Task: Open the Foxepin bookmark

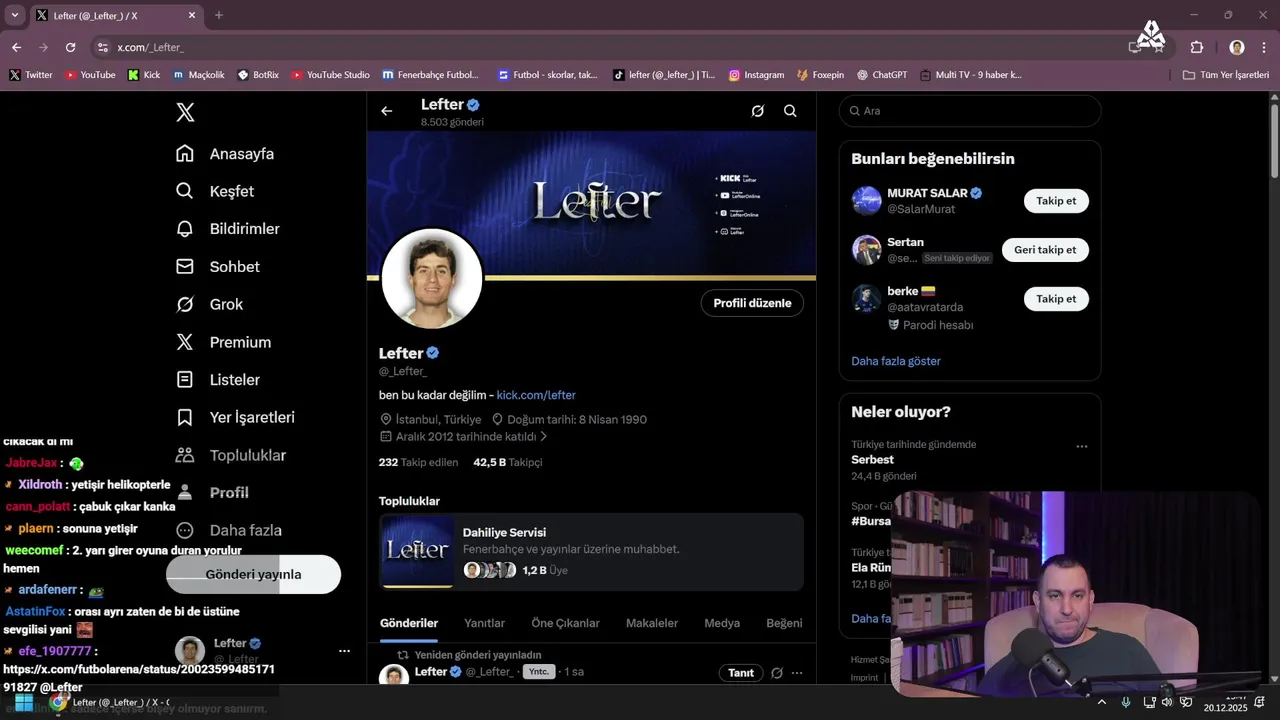Action: coord(820,75)
